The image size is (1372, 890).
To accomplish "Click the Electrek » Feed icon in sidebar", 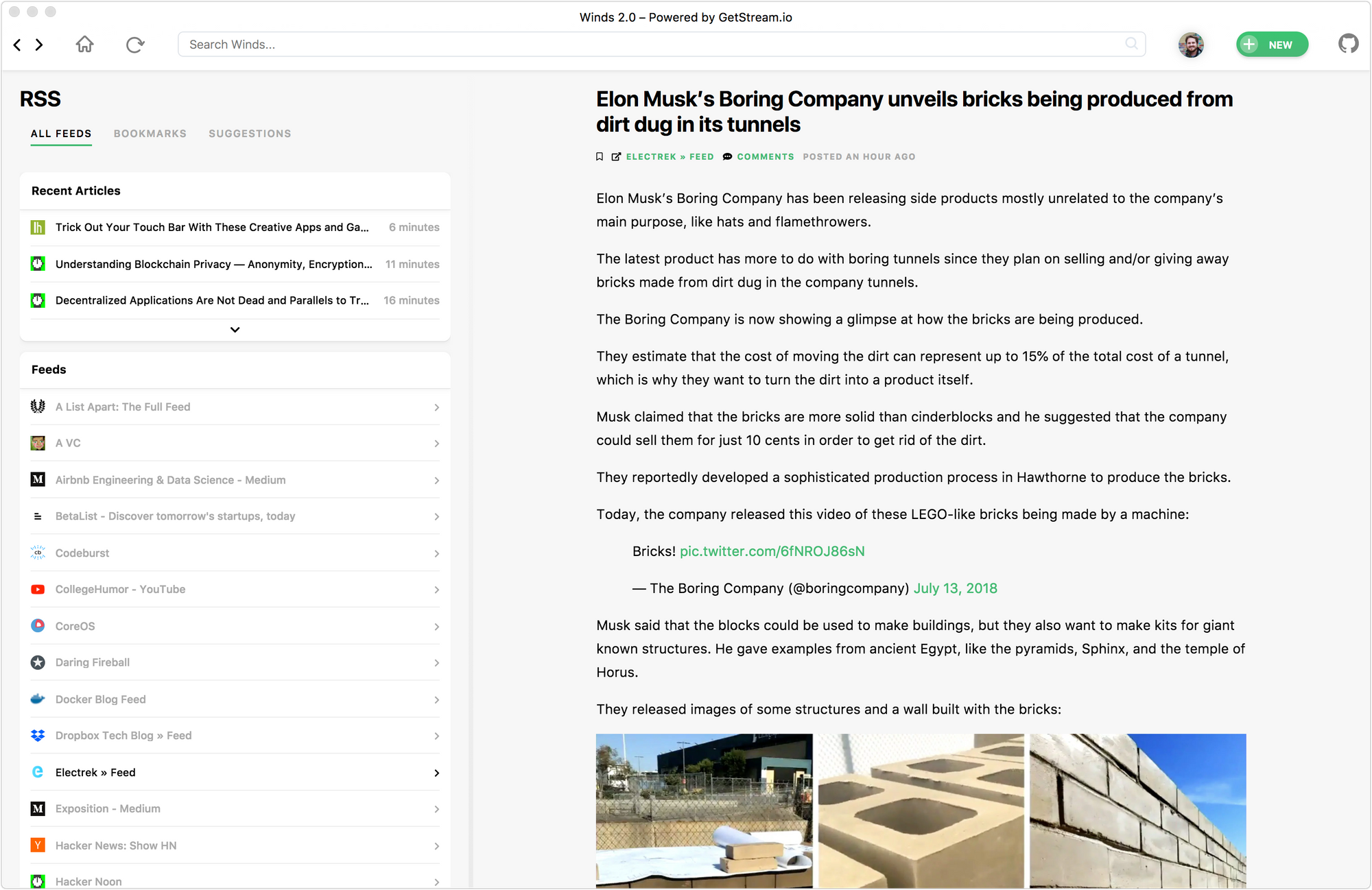I will pos(37,772).
